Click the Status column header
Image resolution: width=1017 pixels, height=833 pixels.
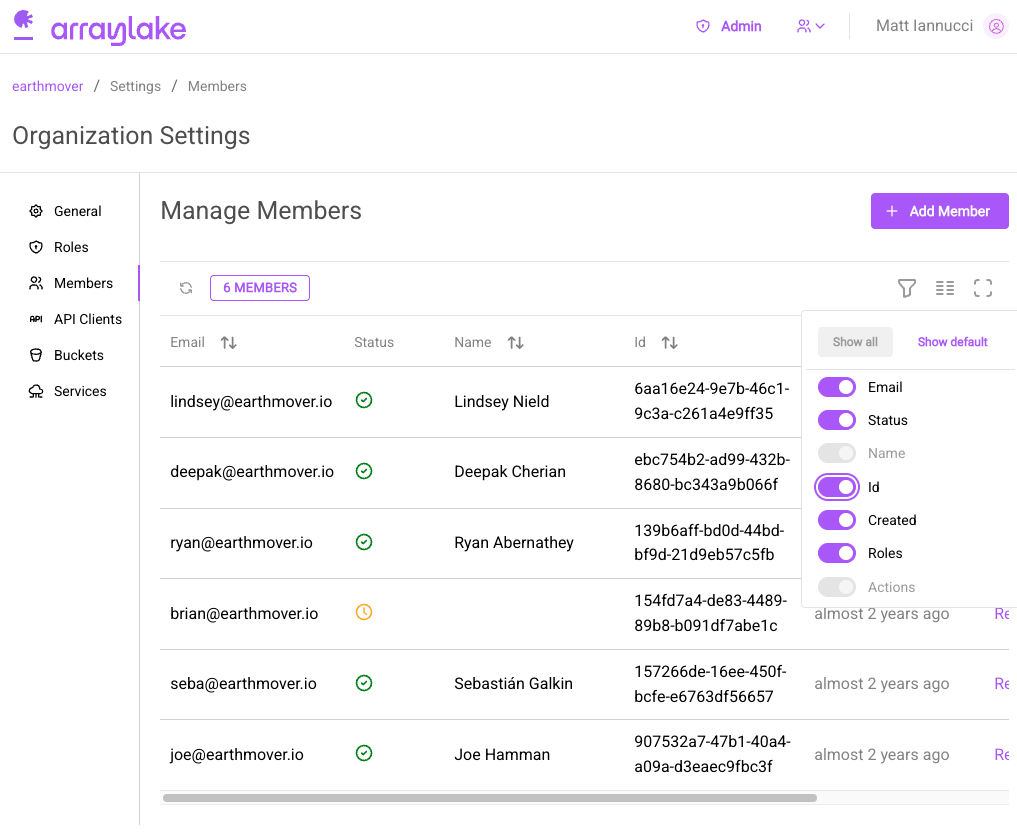[374, 343]
